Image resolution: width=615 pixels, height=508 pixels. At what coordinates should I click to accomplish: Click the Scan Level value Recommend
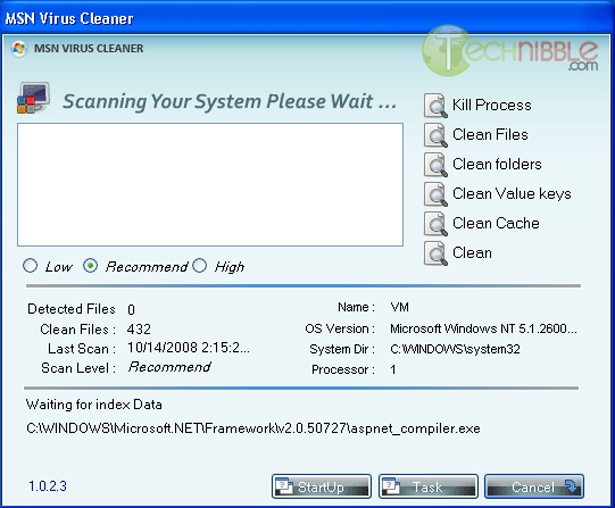(169, 367)
